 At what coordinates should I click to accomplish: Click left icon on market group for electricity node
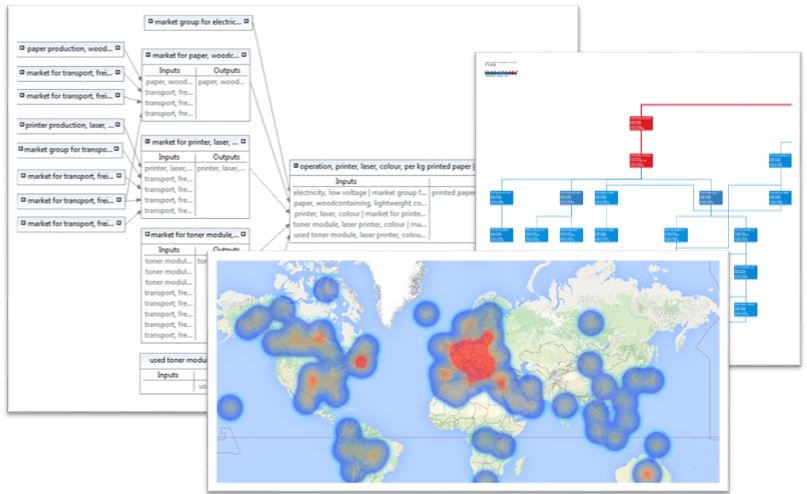(150, 21)
